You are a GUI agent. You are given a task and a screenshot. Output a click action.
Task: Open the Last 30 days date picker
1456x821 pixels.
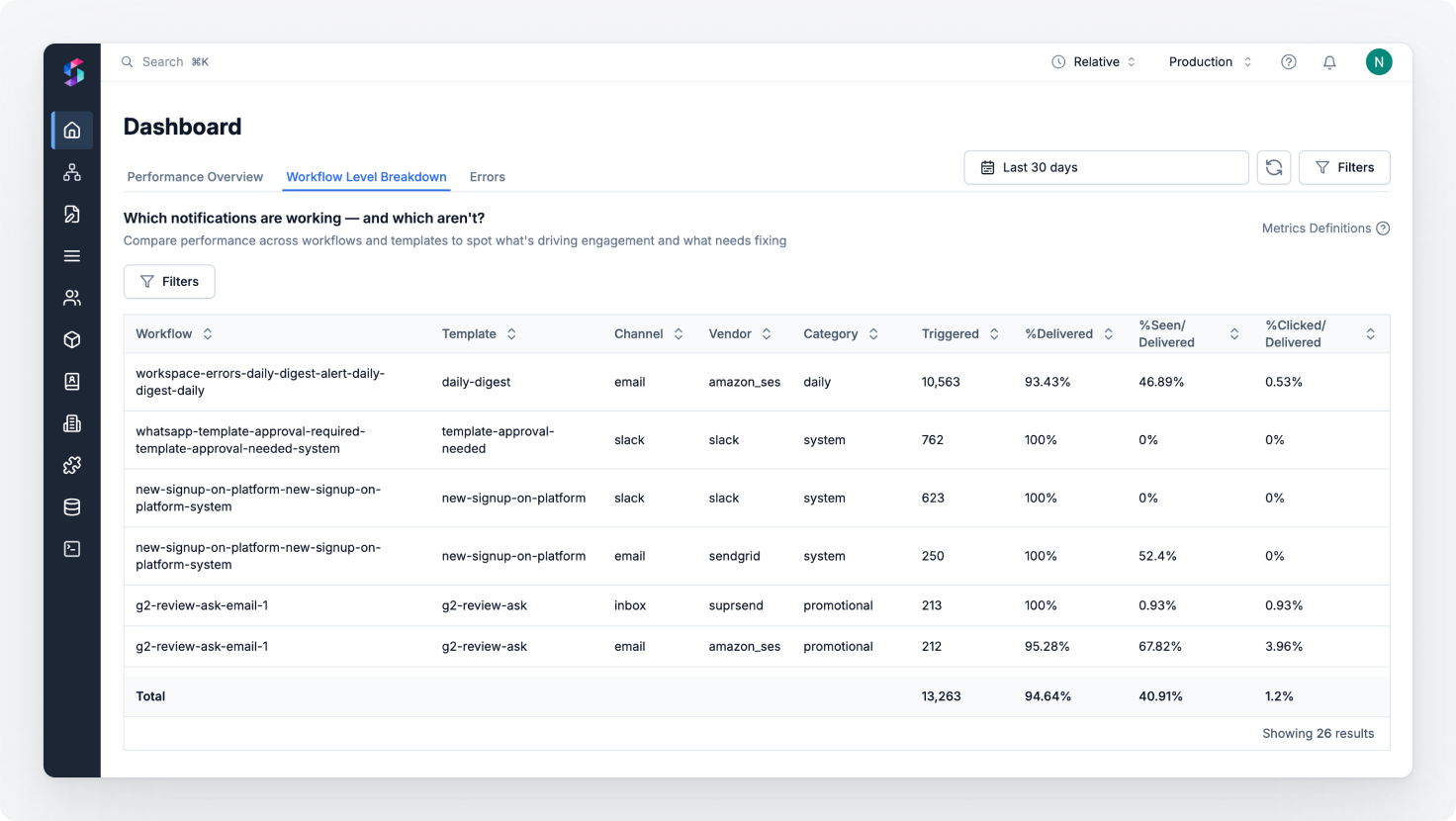pyautogui.click(x=1106, y=167)
